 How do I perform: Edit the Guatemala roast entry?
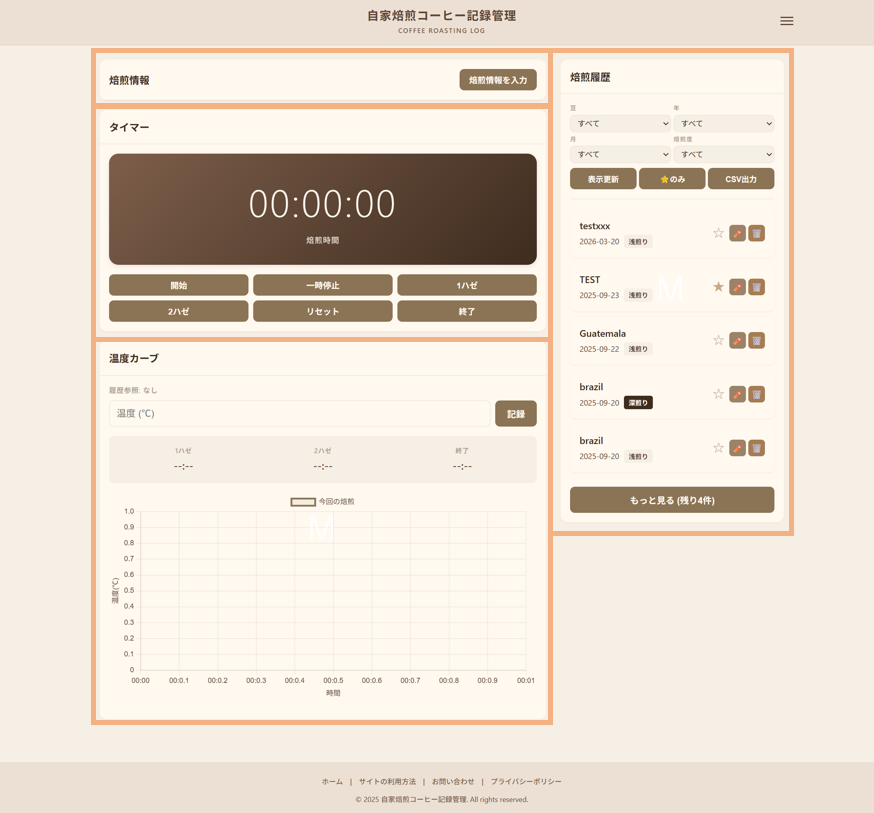(737, 340)
